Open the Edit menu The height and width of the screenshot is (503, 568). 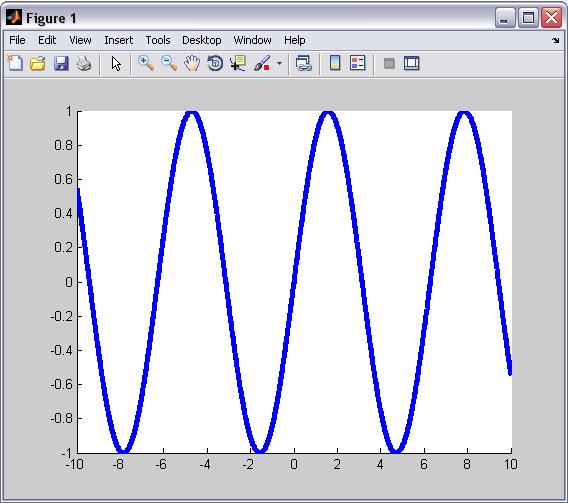click(x=47, y=40)
